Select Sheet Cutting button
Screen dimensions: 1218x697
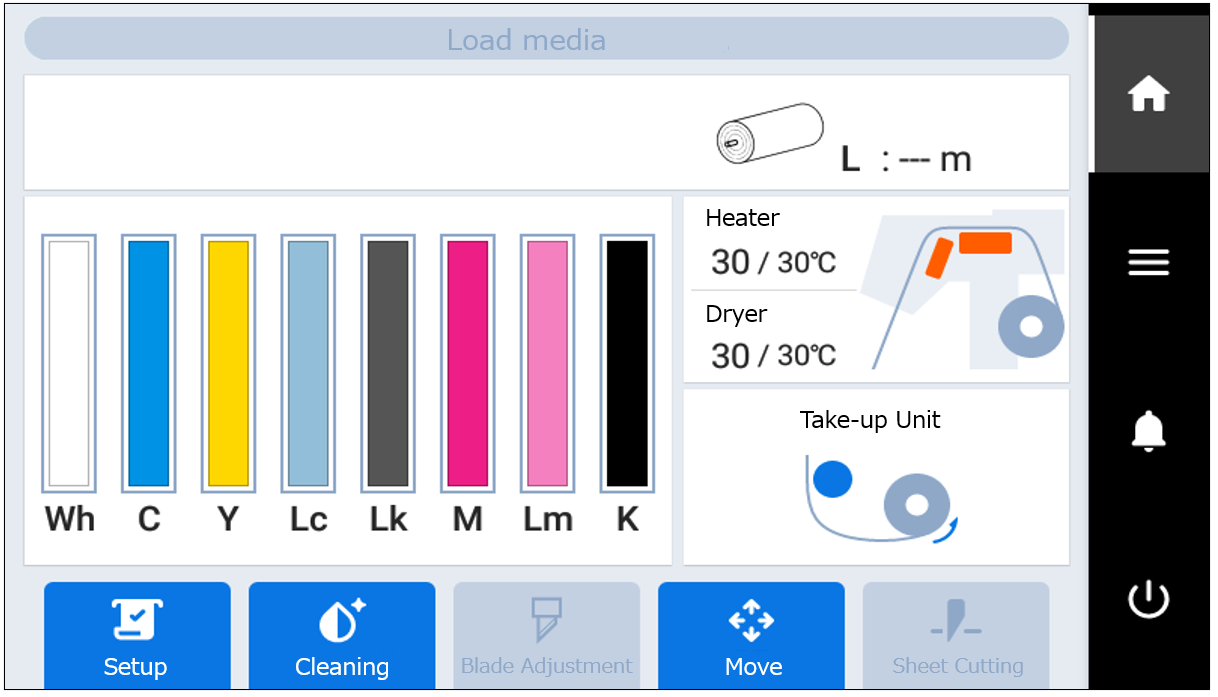(x=956, y=637)
